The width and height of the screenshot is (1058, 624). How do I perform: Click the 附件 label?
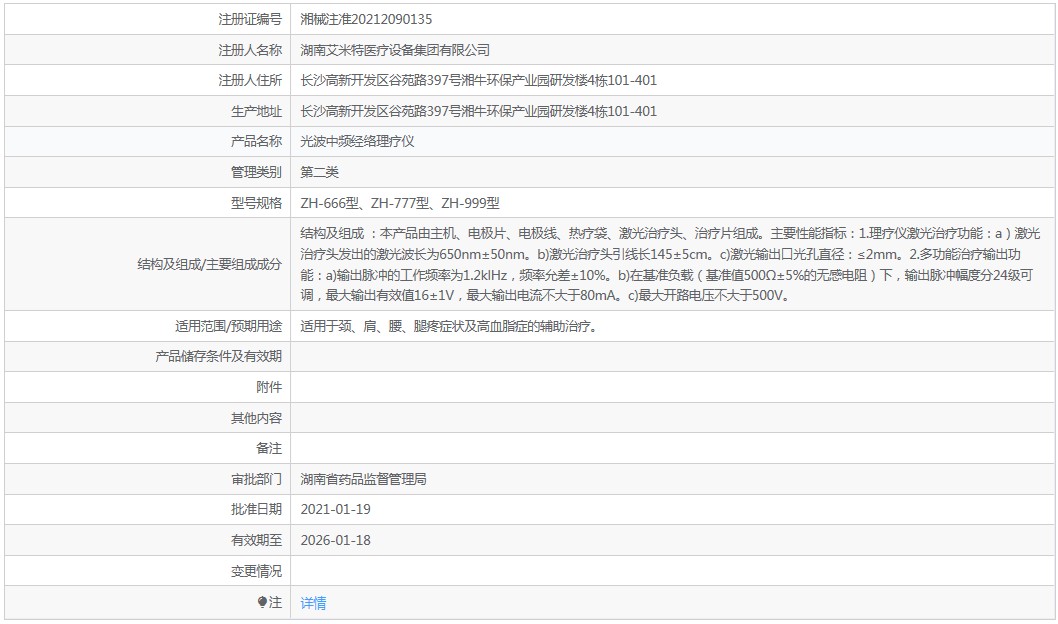point(269,387)
